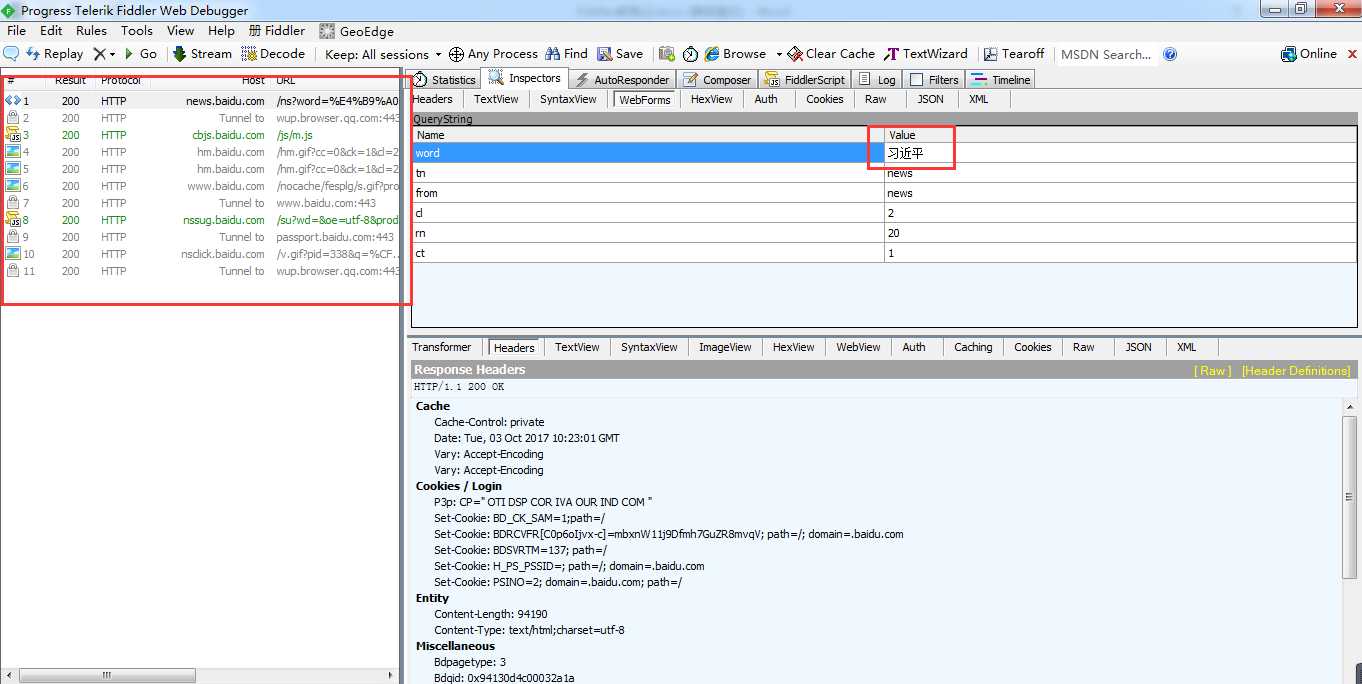Click the Go toolbar button
The width and height of the screenshot is (1362, 684).
coord(140,54)
